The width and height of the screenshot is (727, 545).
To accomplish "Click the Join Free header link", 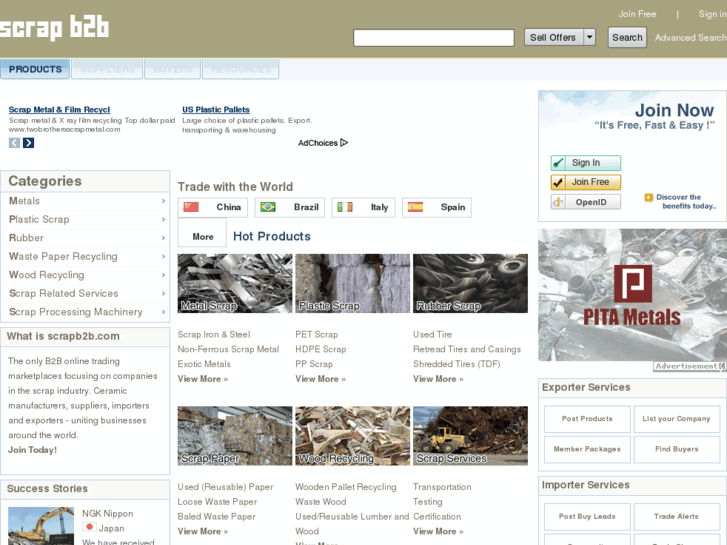I will pos(637,14).
